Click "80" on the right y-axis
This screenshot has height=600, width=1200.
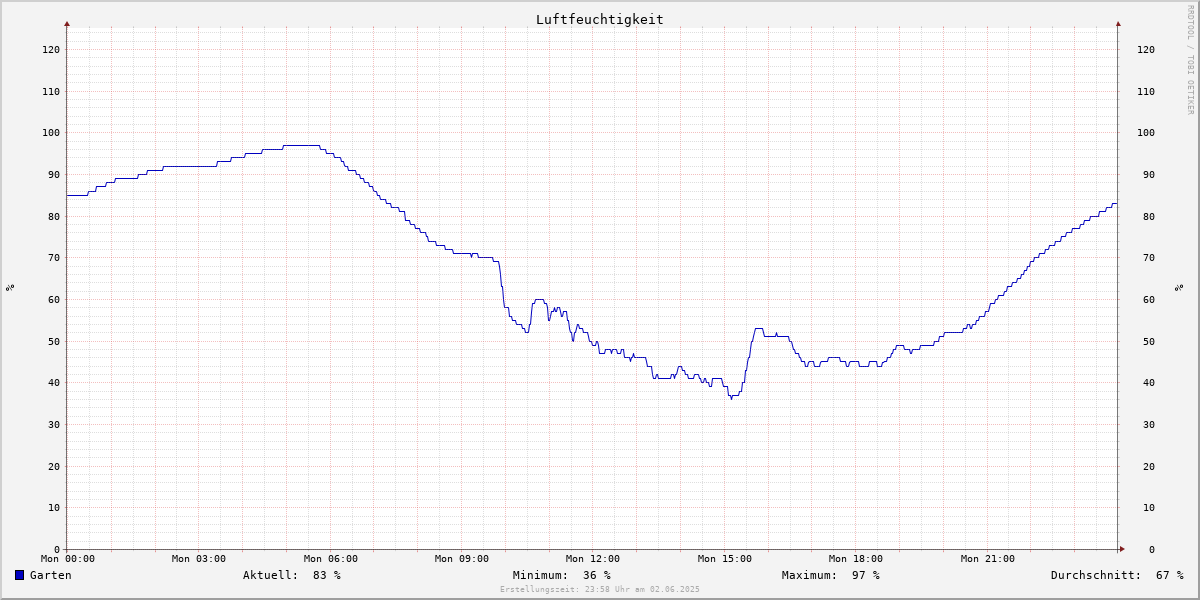pyautogui.click(x=1149, y=216)
